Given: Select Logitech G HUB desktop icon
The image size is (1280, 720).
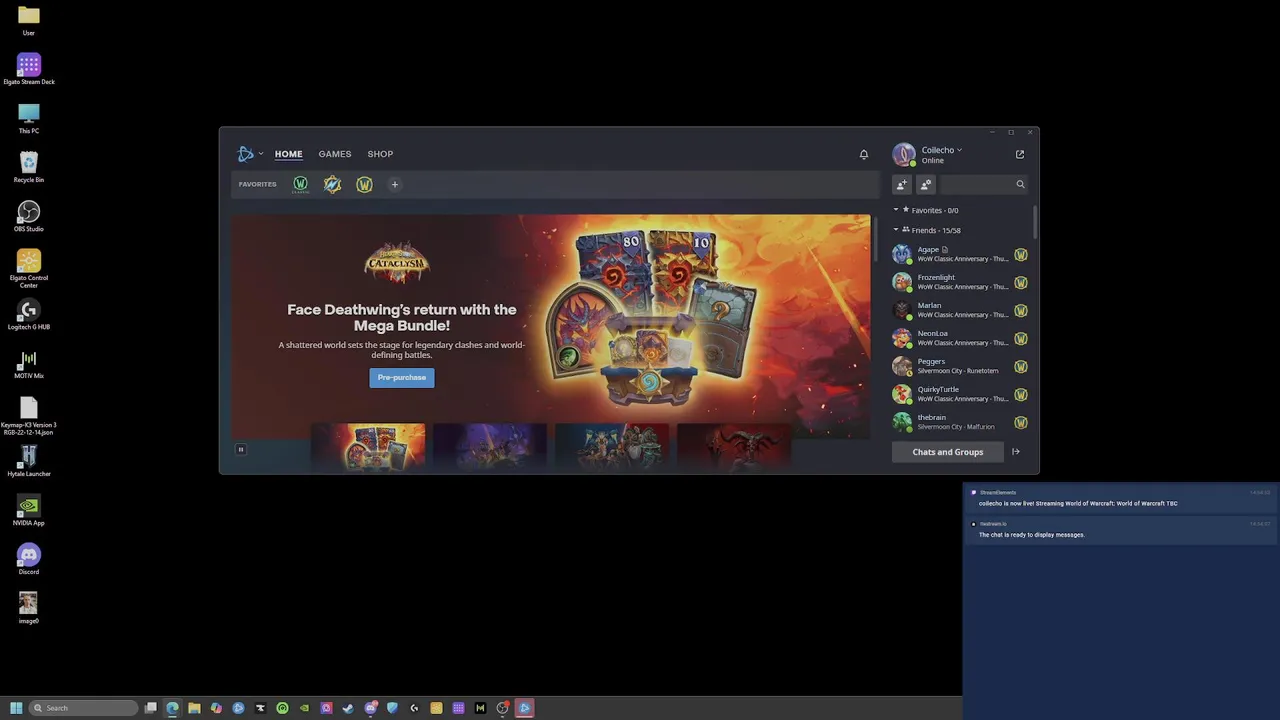Looking at the screenshot, I should (x=29, y=314).
